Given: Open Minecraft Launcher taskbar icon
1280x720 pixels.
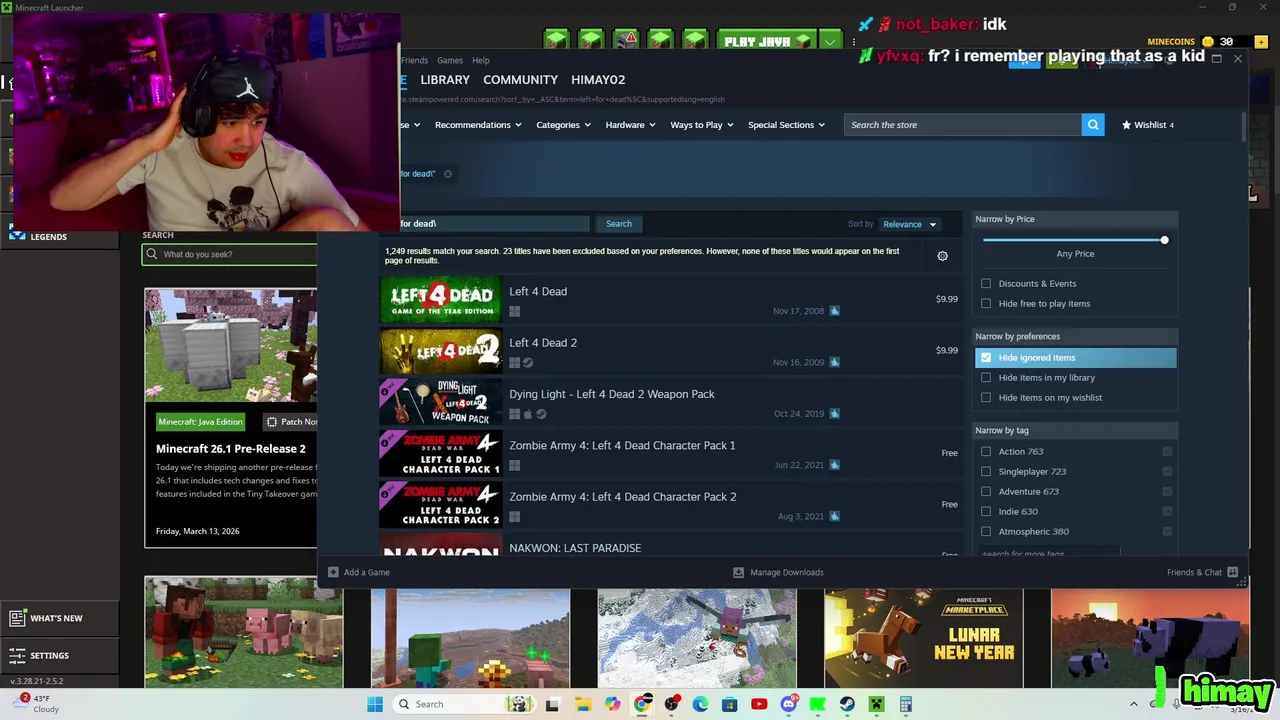Looking at the screenshot, I should coord(876,704).
